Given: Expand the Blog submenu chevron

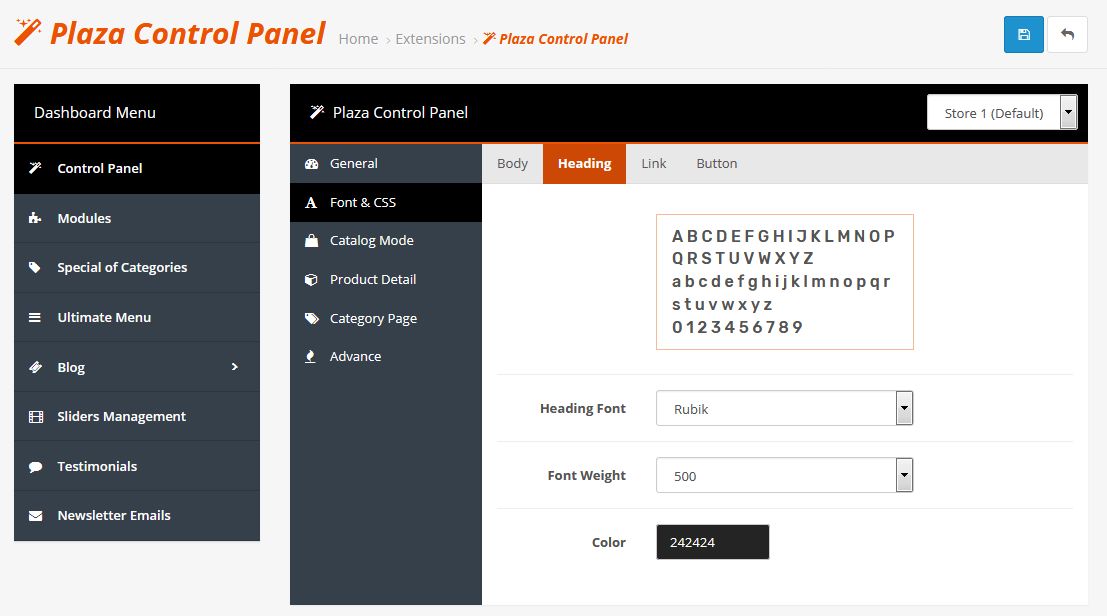Looking at the screenshot, I should pyautogui.click(x=234, y=367).
